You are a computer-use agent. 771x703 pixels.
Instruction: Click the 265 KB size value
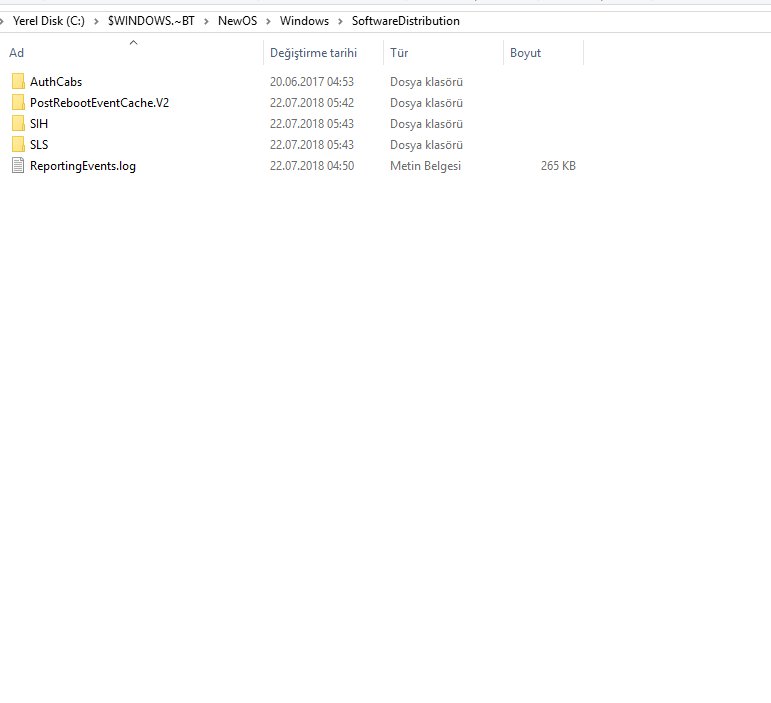[x=558, y=166]
